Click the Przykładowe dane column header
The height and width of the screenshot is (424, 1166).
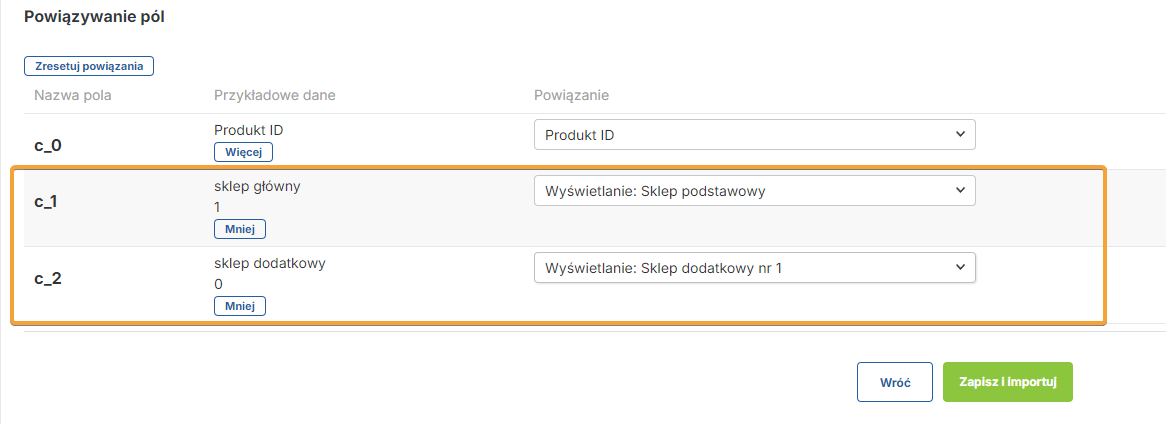point(275,95)
